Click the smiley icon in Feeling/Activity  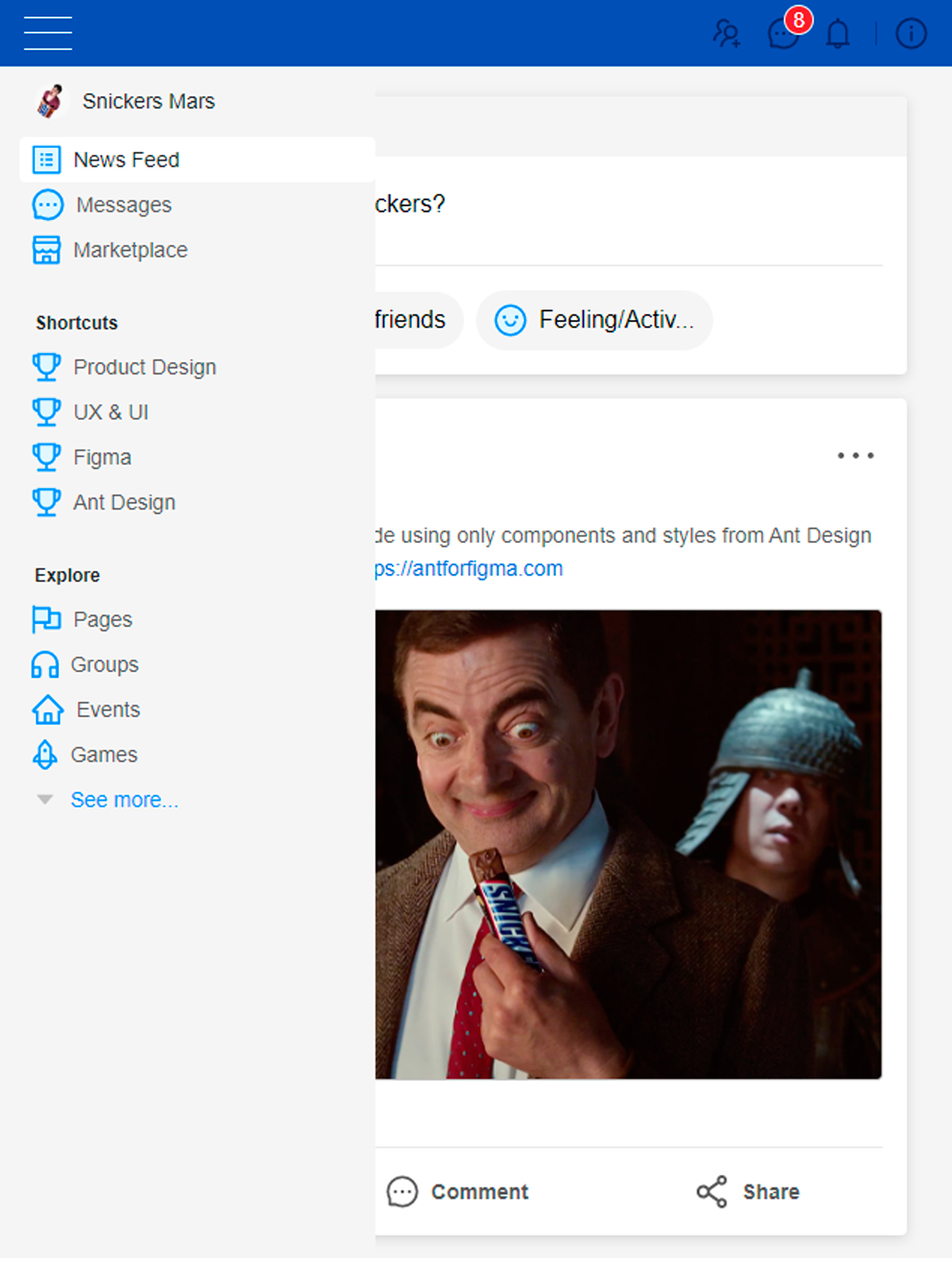pos(510,320)
